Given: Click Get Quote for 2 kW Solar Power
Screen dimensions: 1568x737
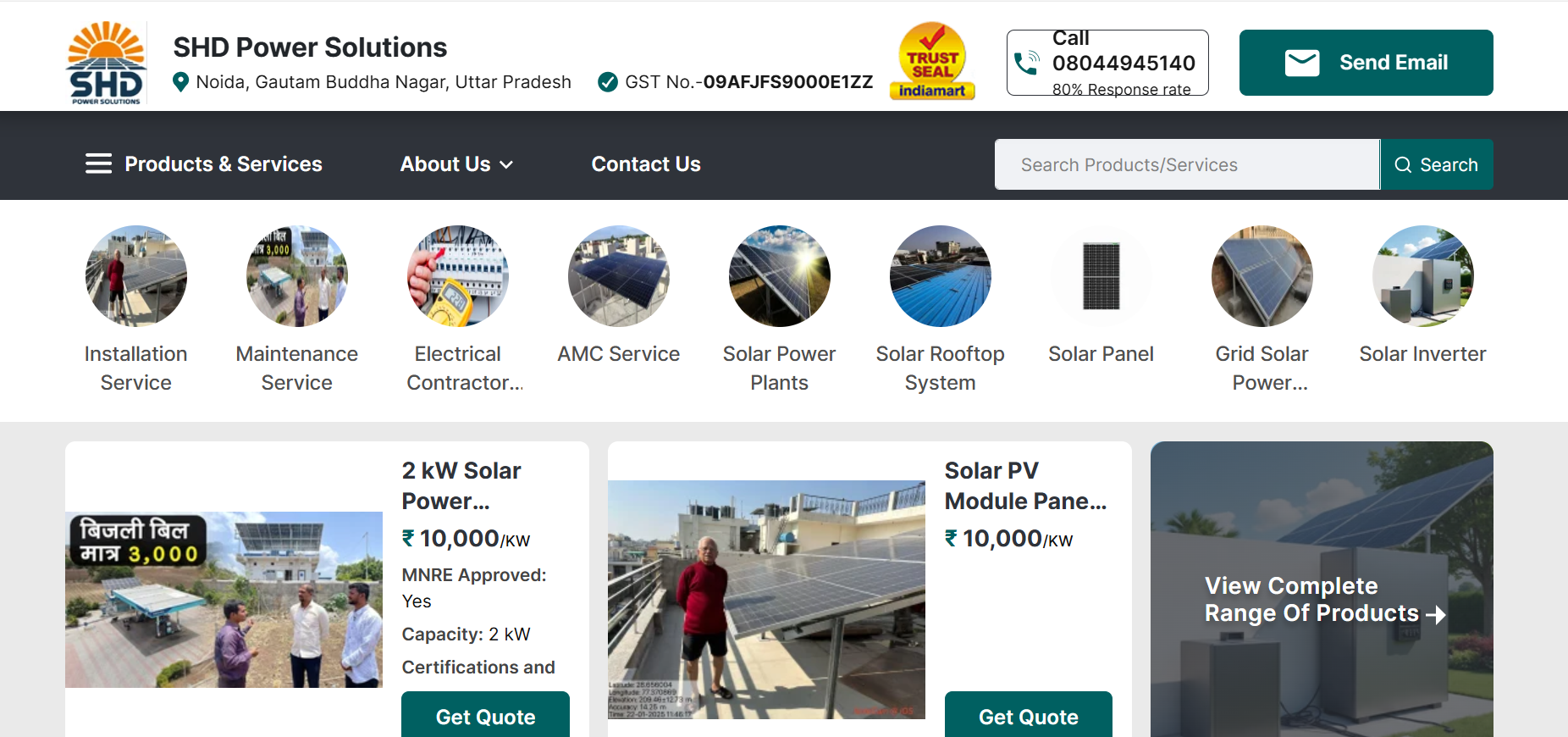Looking at the screenshot, I should [485, 716].
